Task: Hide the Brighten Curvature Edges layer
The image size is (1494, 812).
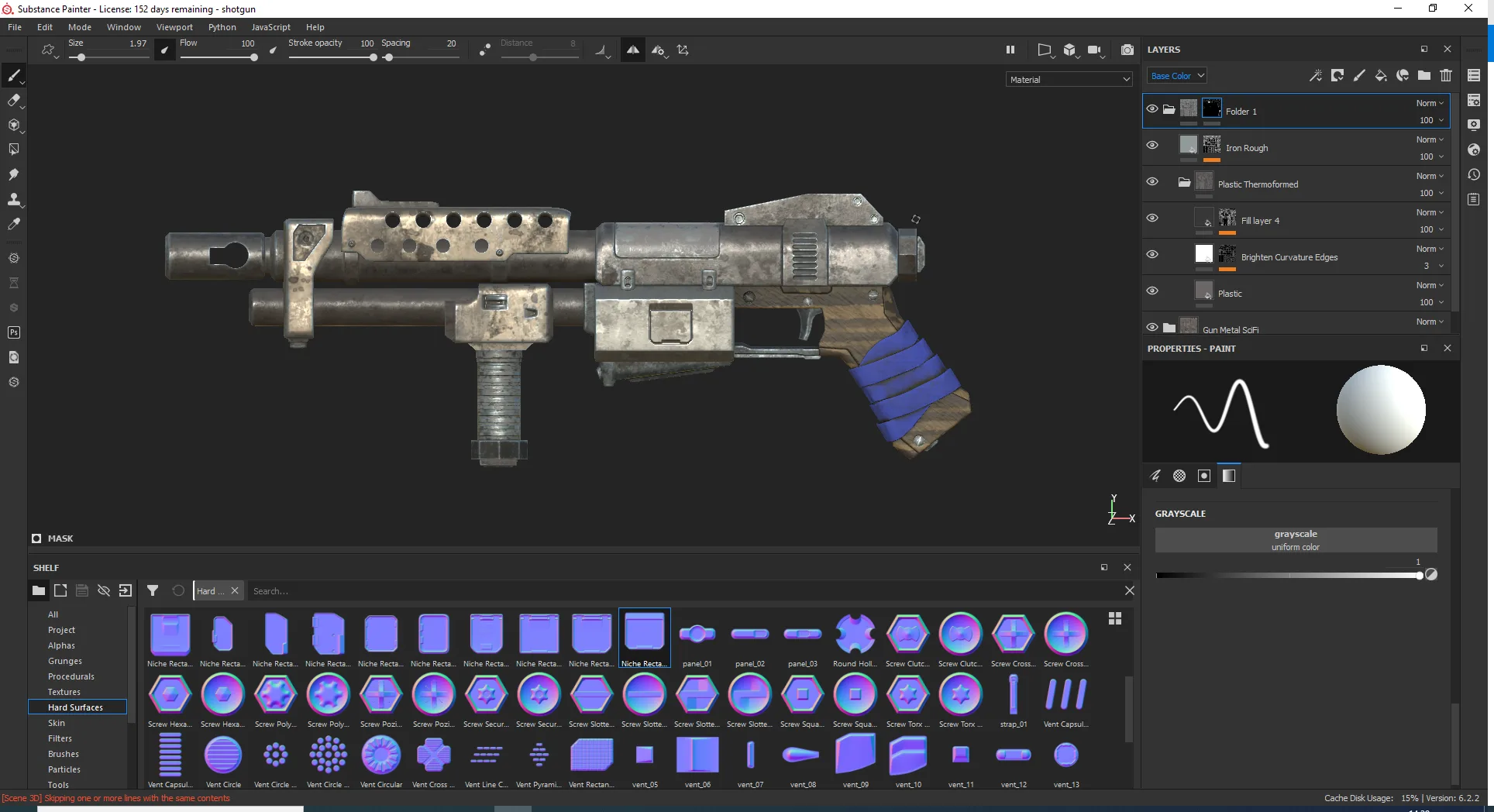Action: pos(1152,254)
